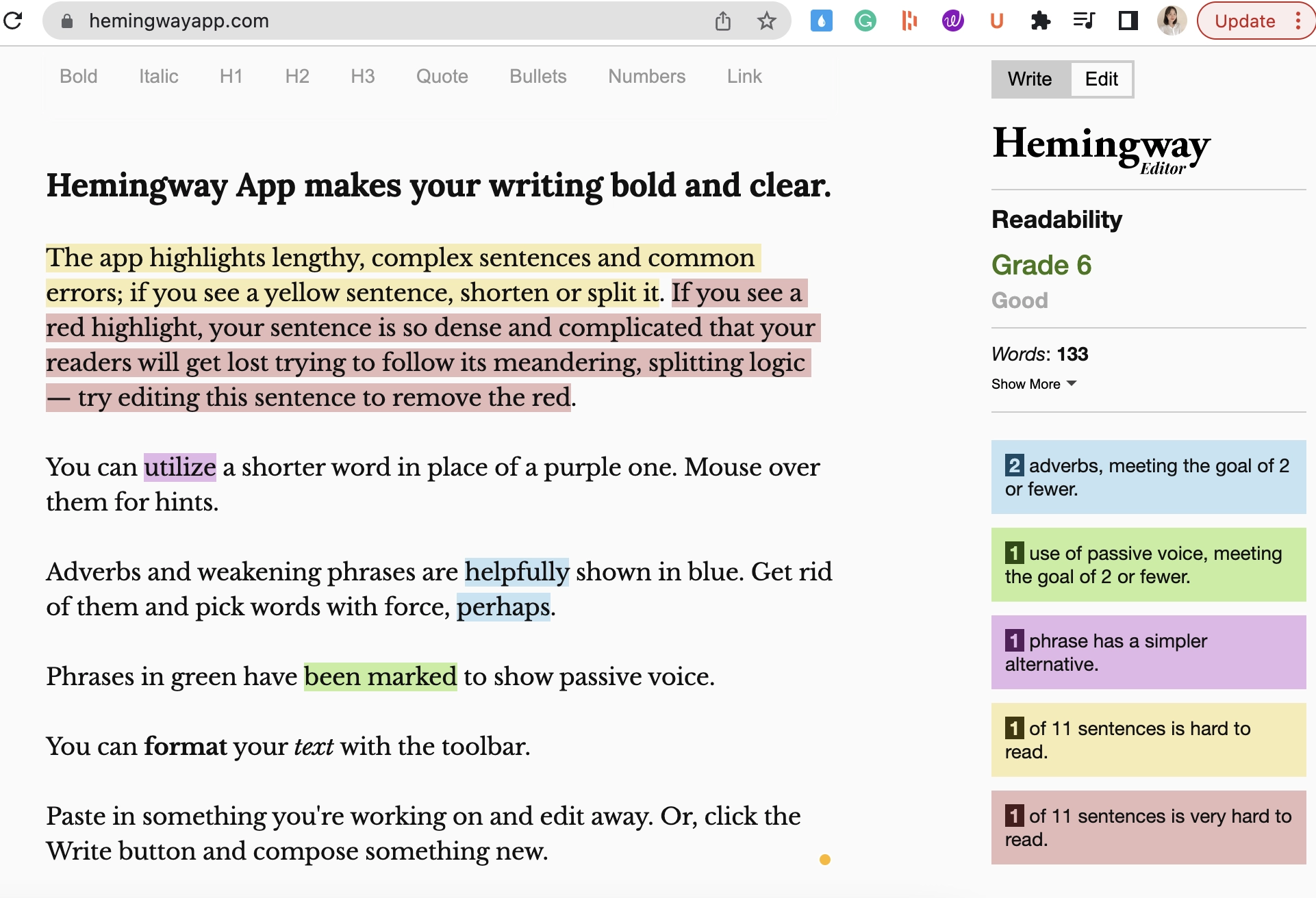This screenshot has height=898, width=1316.
Task: Bookmark the page with the star icon
Action: [767, 21]
